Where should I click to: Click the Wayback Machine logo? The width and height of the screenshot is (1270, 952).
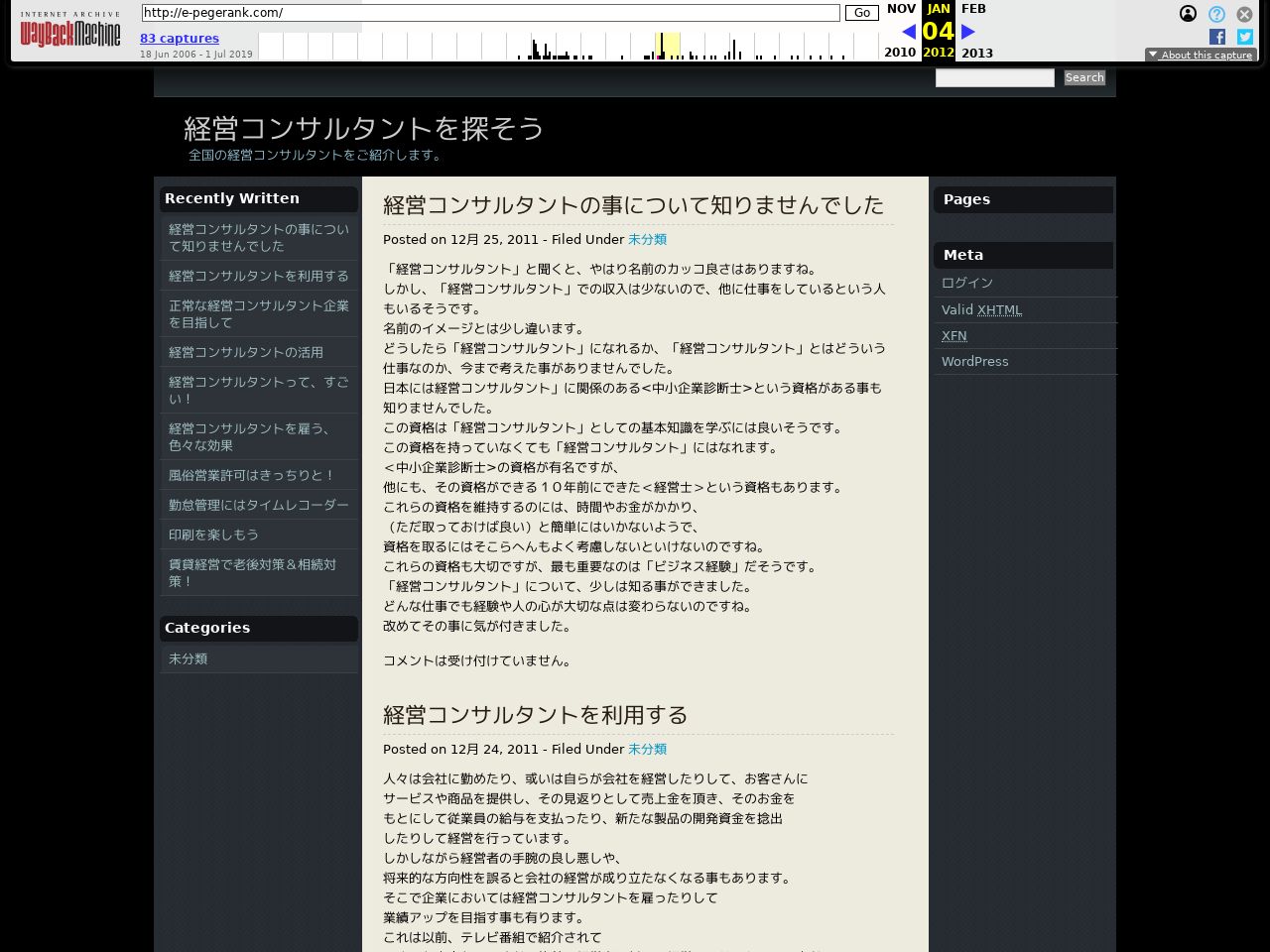coord(69,31)
